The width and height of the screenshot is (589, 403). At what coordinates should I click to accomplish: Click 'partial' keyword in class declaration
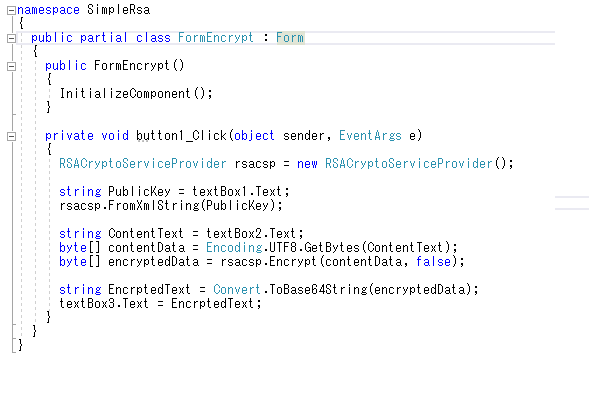[x=104, y=38]
